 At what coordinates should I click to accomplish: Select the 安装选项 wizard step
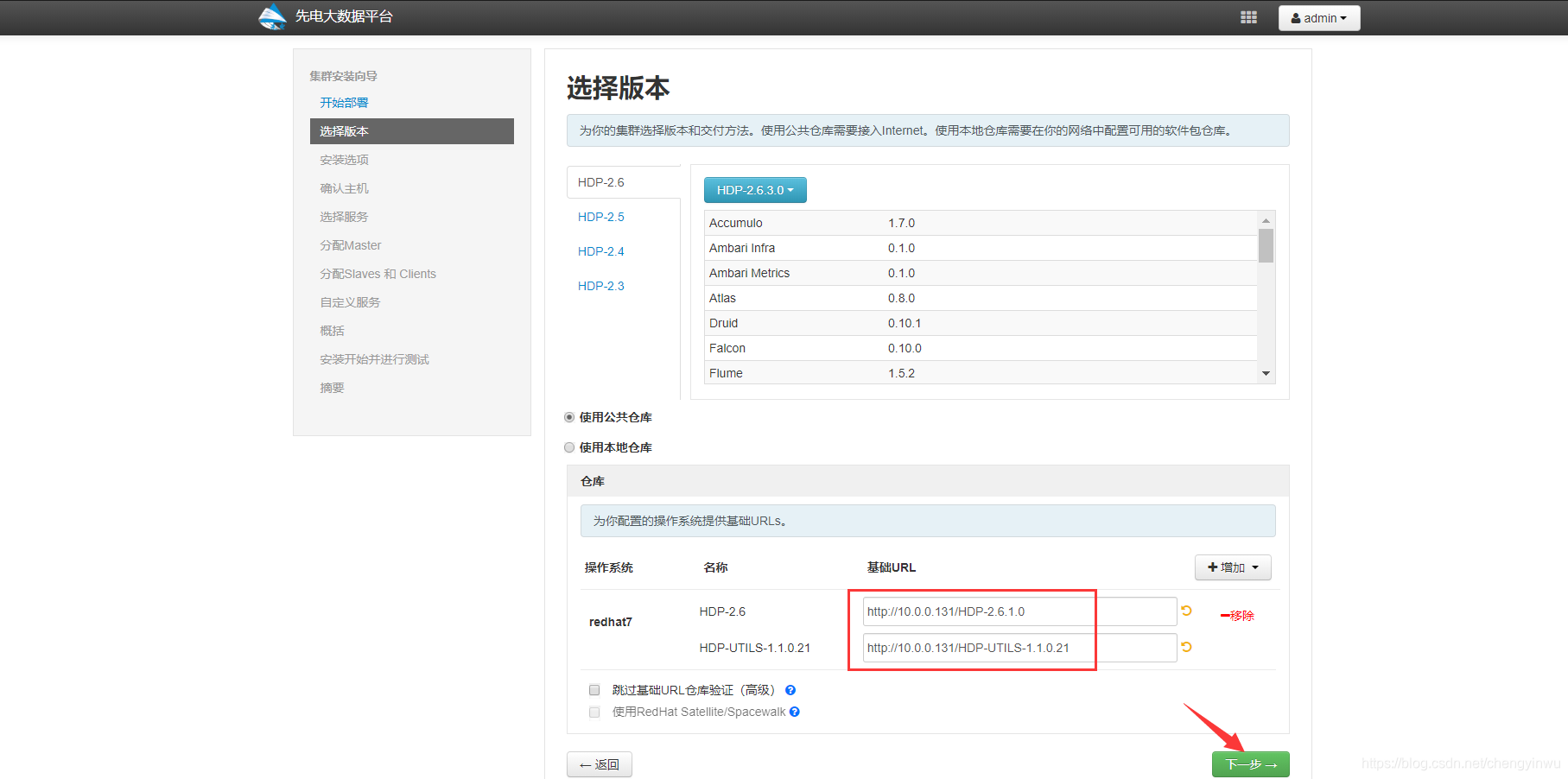pyautogui.click(x=344, y=160)
